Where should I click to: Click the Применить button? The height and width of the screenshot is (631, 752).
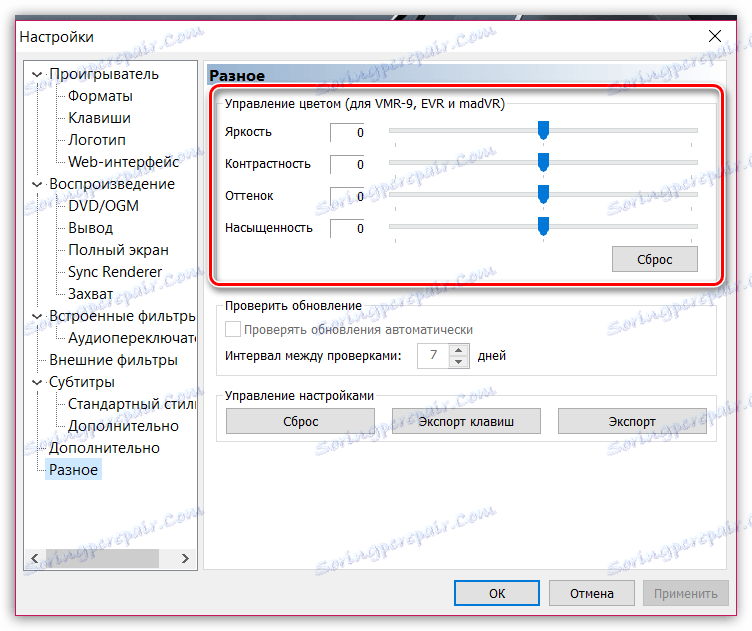(x=686, y=593)
